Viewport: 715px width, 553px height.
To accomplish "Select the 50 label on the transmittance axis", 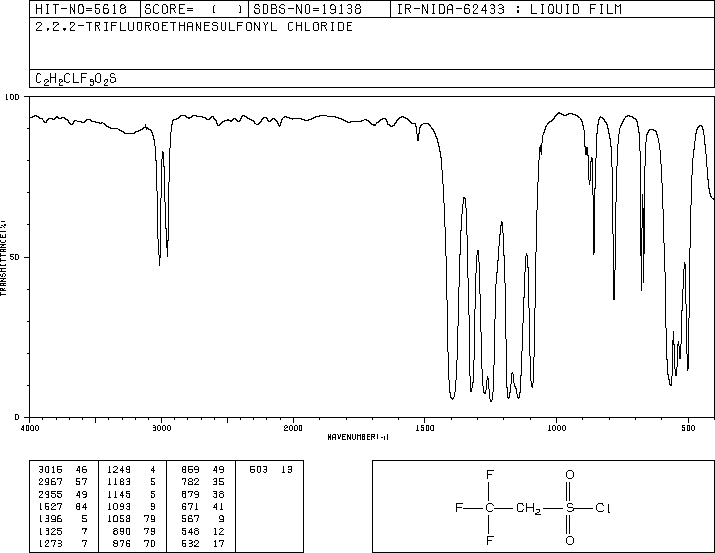I will tap(15, 257).
